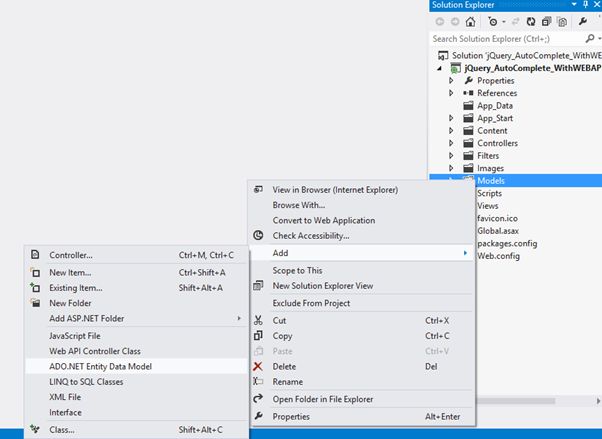602x439 pixels.
Task: Select Web.config file
Action: coord(498,256)
